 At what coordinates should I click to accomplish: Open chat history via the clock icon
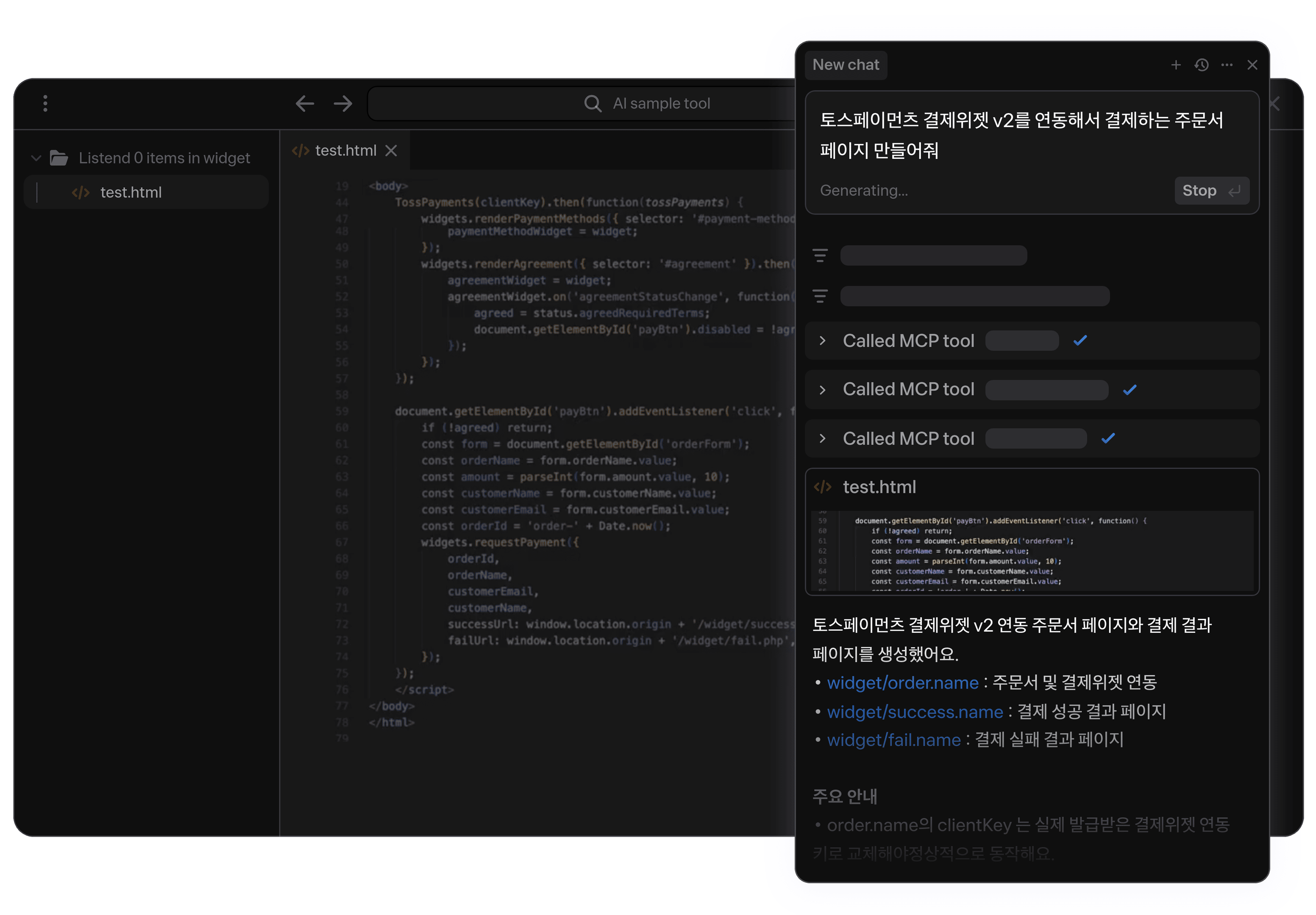coord(1202,65)
